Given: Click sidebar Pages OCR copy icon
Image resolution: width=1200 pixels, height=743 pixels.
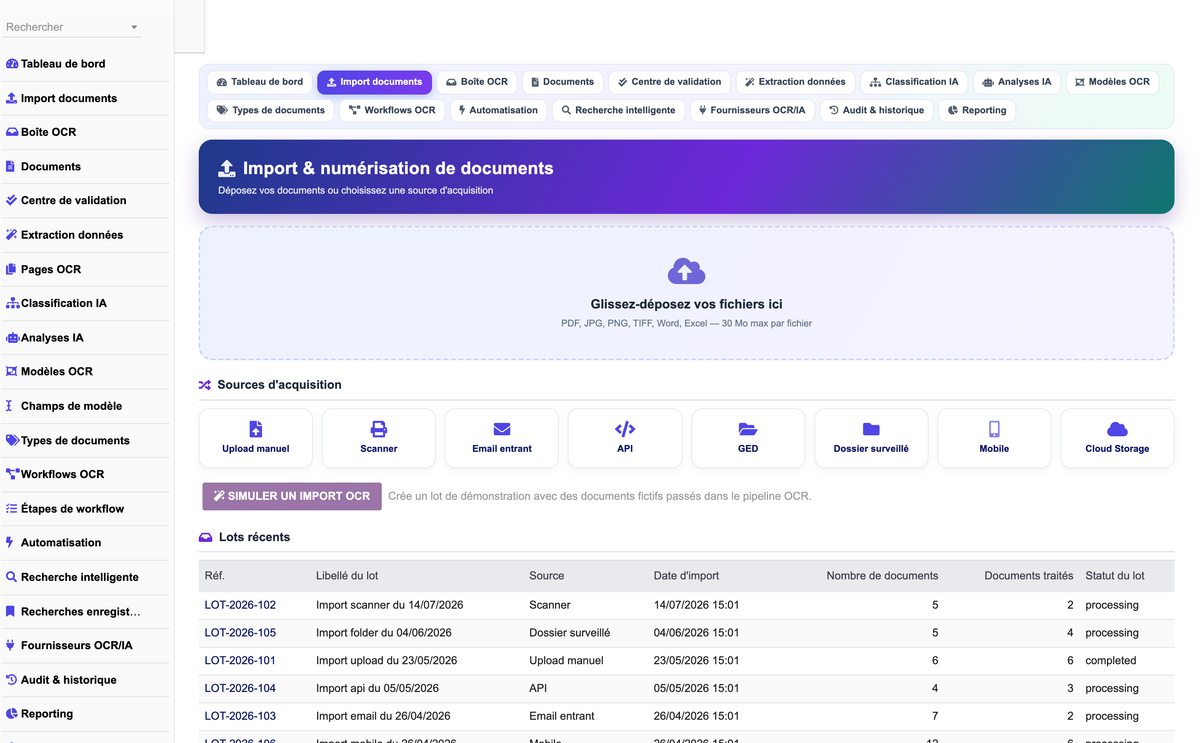Looking at the screenshot, I should click(x=12, y=269).
